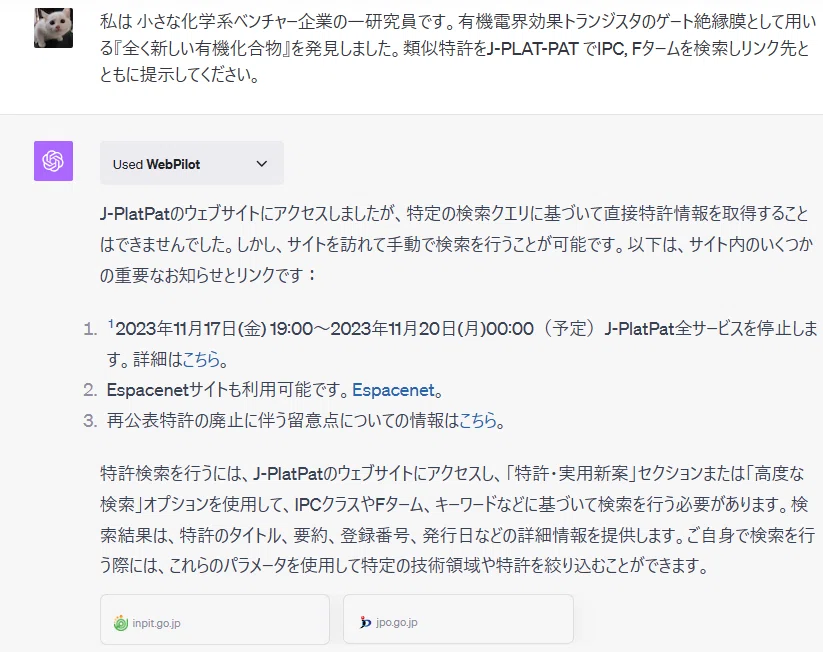Click the inpit.go.jp favicon icon
The height and width of the screenshot is (652, 823).
[x=121, y=623]
